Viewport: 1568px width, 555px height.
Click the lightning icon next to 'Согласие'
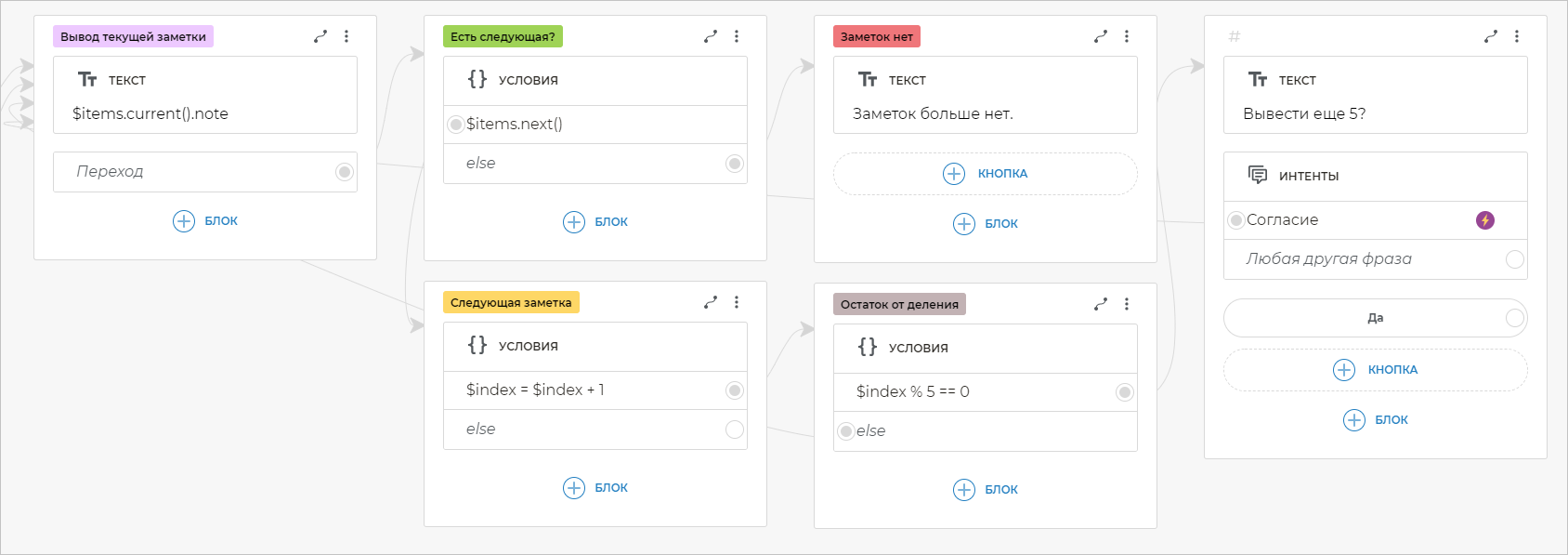[1485, 220]
